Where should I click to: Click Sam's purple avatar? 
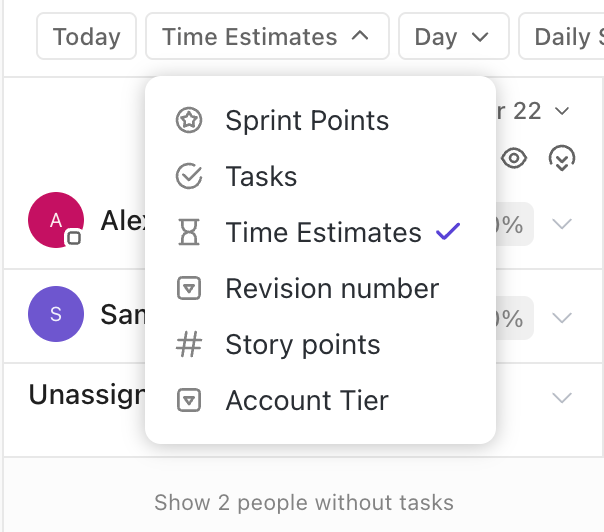55,314
